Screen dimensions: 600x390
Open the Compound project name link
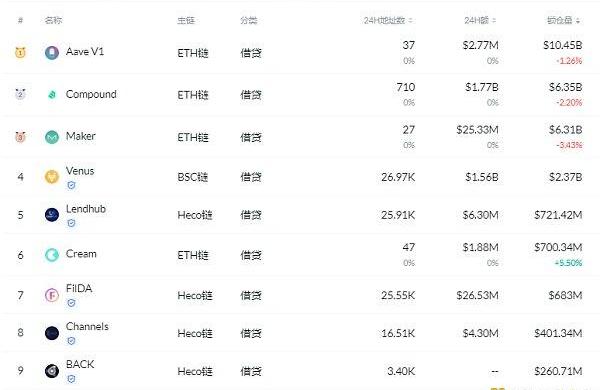[x=91, y=94]
